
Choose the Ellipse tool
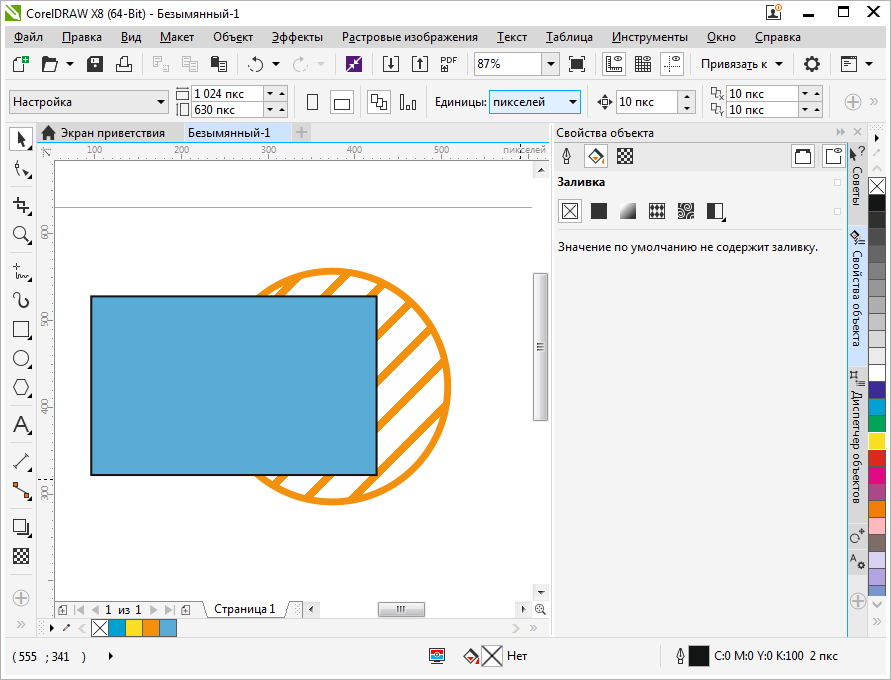(x=21, y=359)
